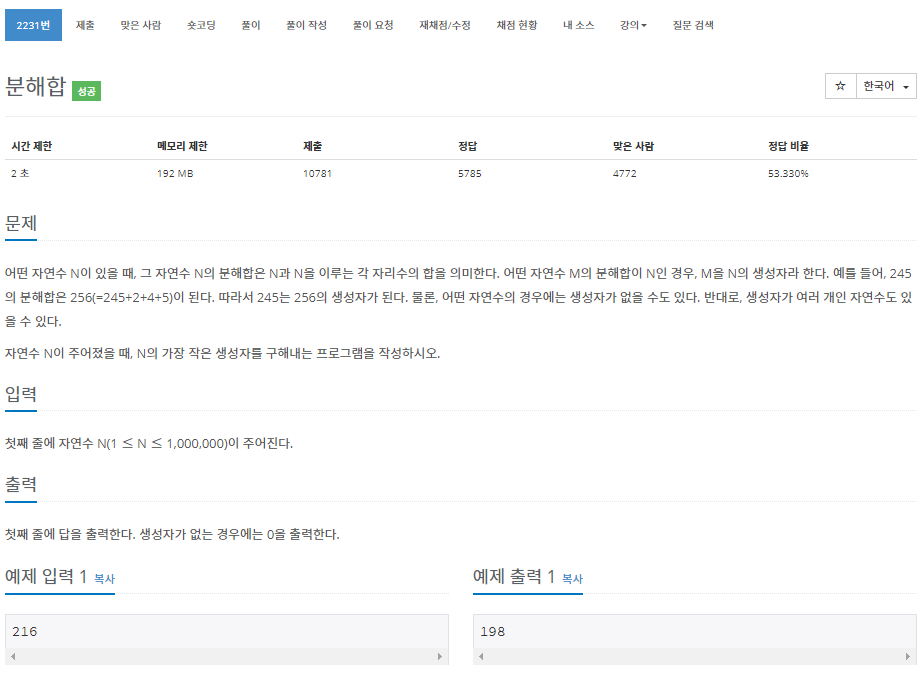Open the 재채점/수정 page

pos(444,26)
